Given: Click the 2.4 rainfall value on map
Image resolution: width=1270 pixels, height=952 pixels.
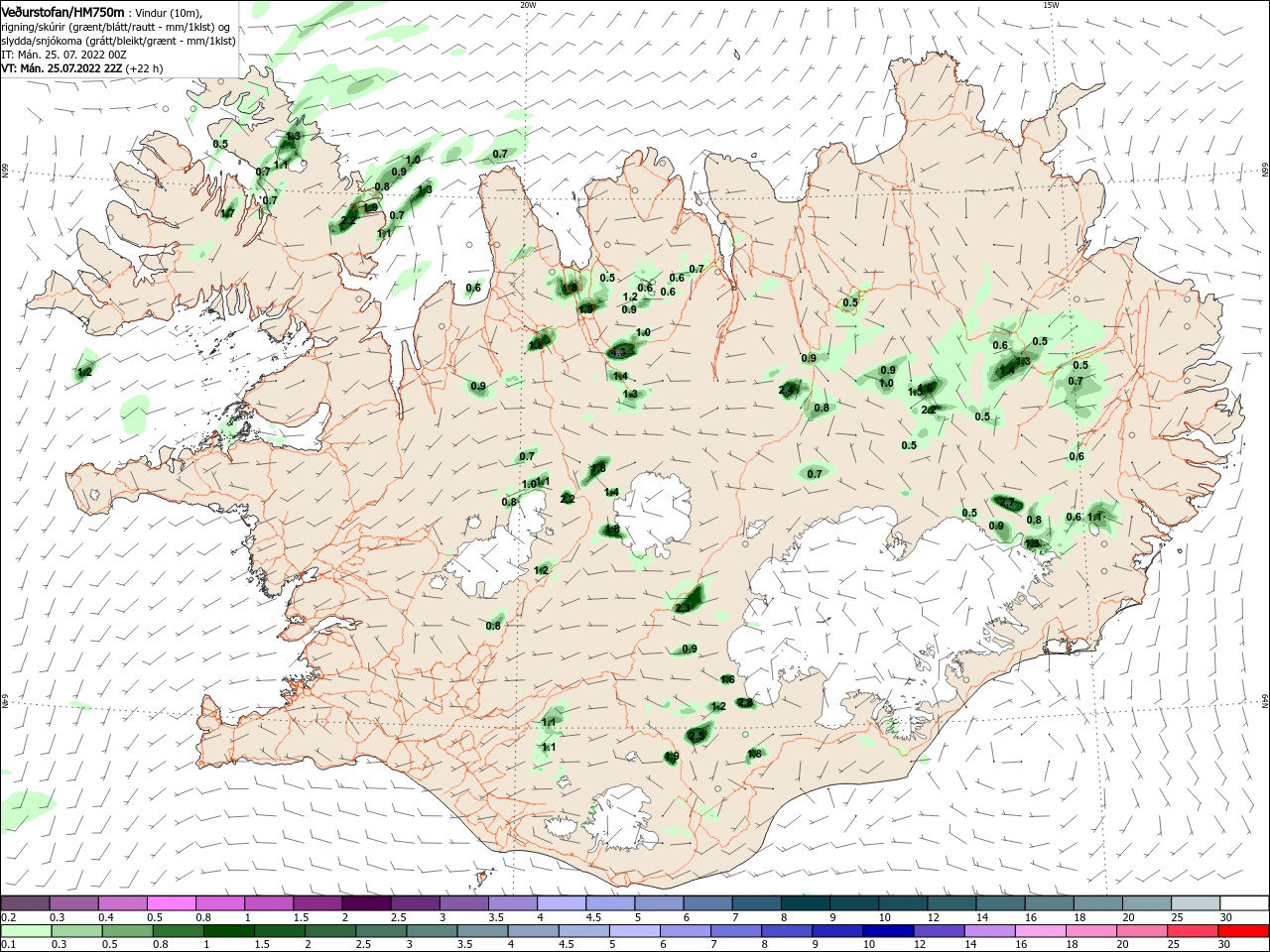Looking at the screenshot, I should pos(788,390).
